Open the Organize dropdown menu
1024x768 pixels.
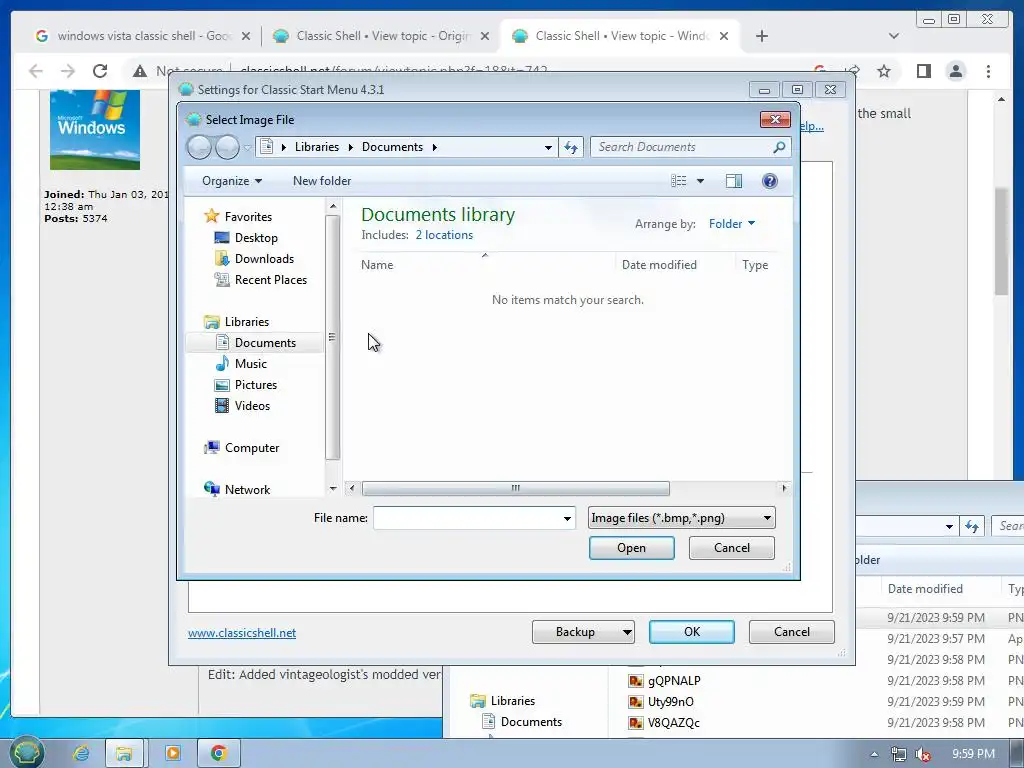232,181
